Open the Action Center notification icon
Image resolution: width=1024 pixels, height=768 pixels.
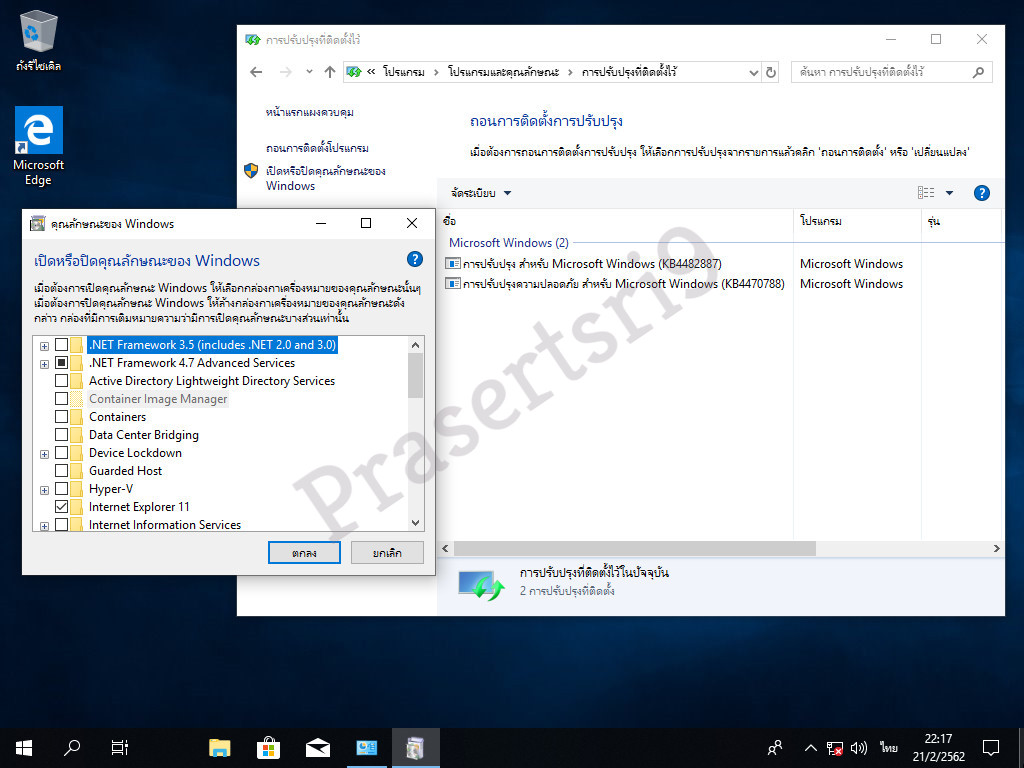[991, 748]
